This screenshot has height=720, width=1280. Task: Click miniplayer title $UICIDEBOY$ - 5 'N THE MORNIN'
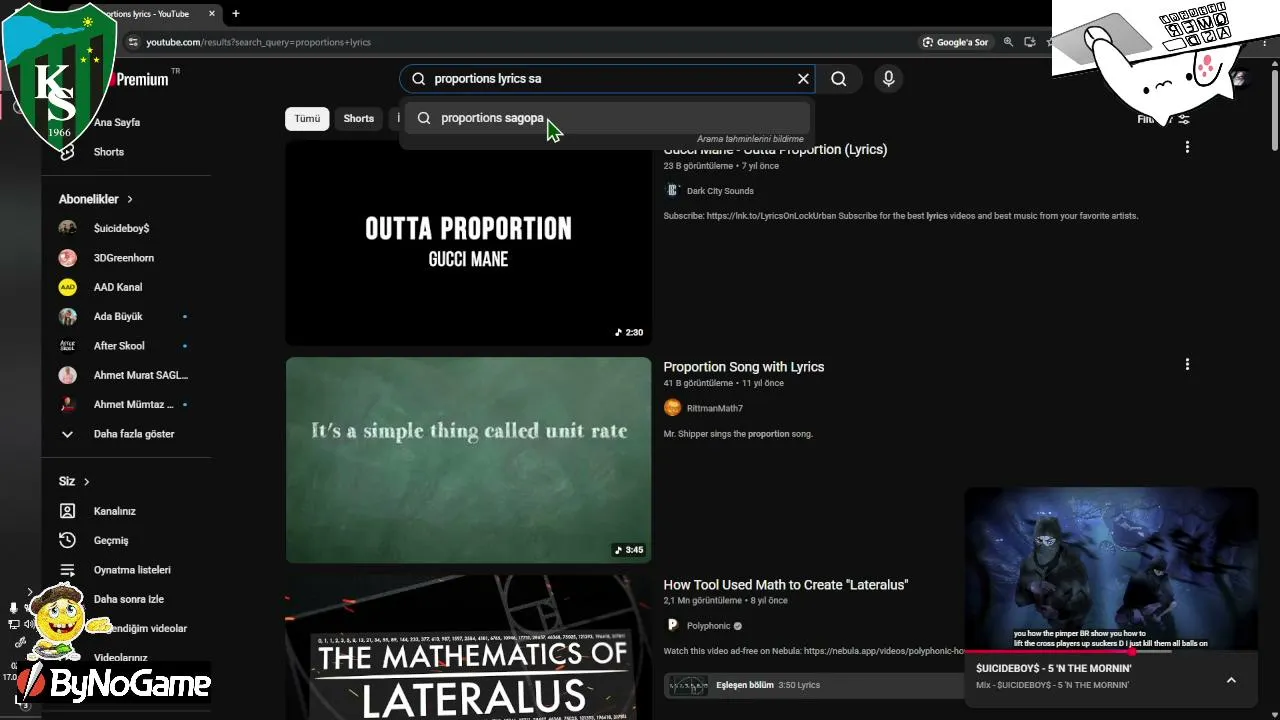1054,668
